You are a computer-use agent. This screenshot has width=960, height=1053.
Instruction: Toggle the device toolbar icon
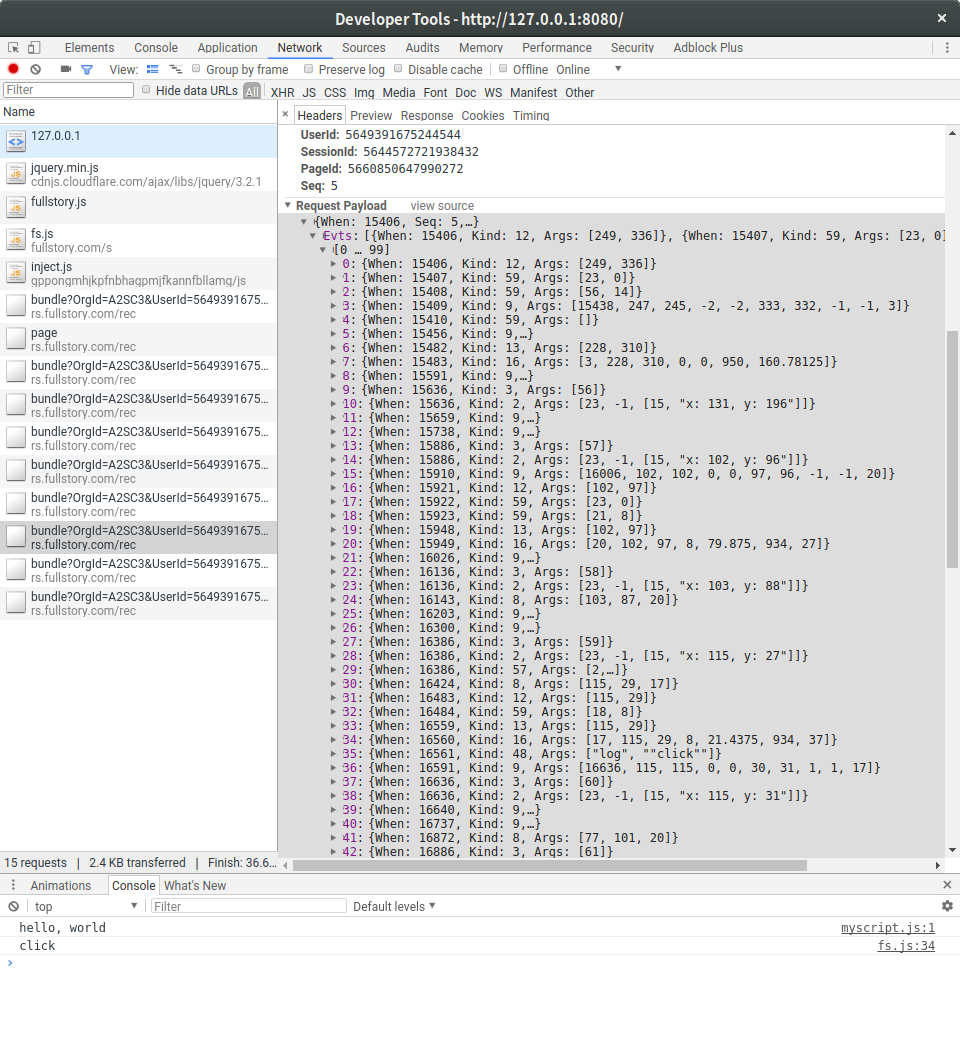[x=34, y=48]
